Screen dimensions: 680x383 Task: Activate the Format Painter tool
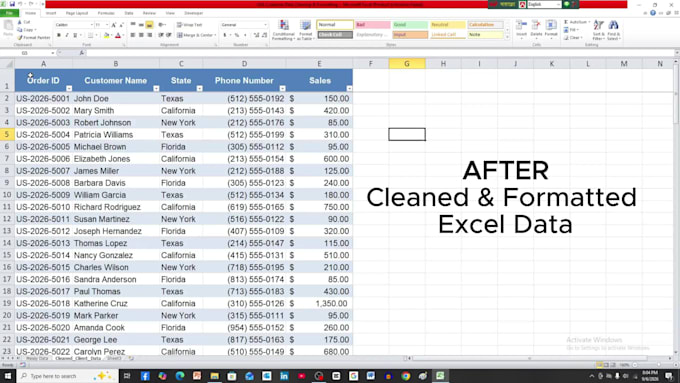pyautogui.click(x=34, y=38)
